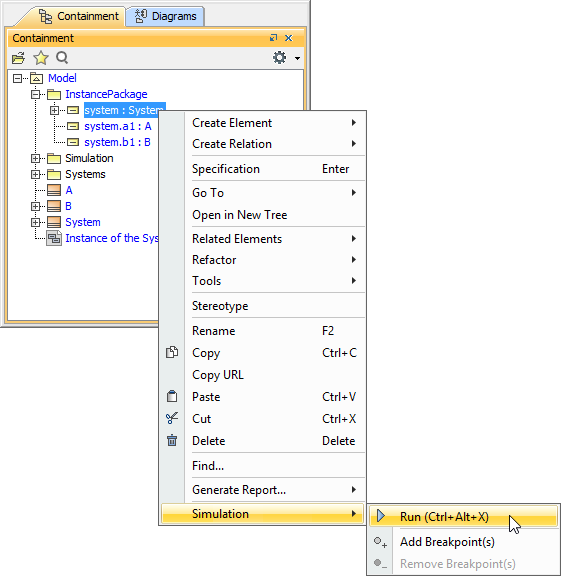Click the InstancePackage folder icon
The height and width of the screenshot is (576, 561).
(54, 95)
